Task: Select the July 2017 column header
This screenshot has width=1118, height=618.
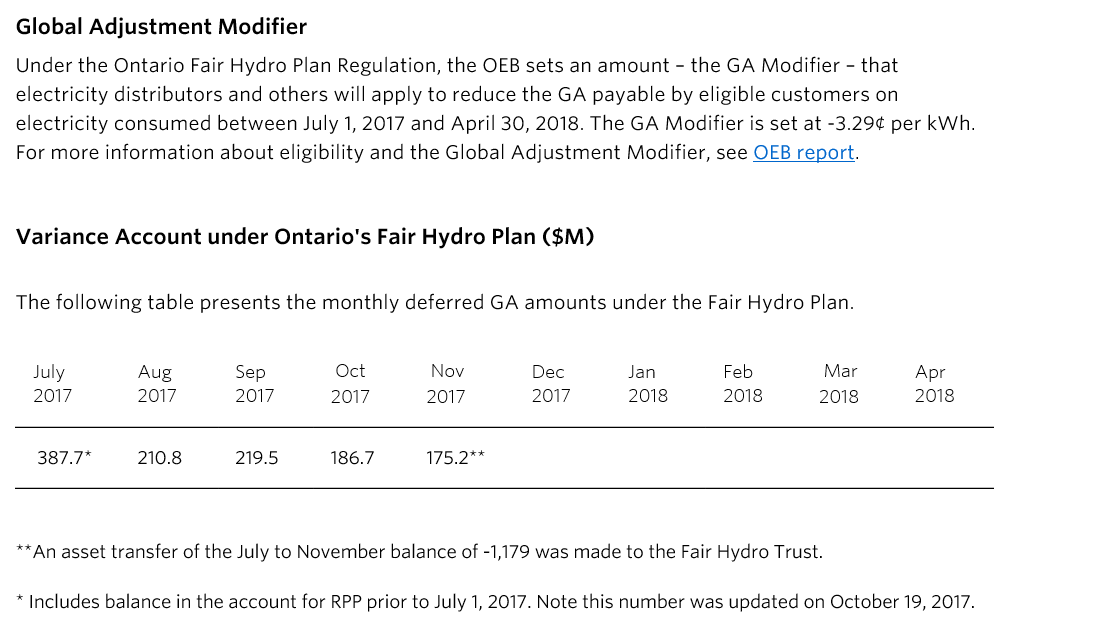Action: (x=52, y=383)
